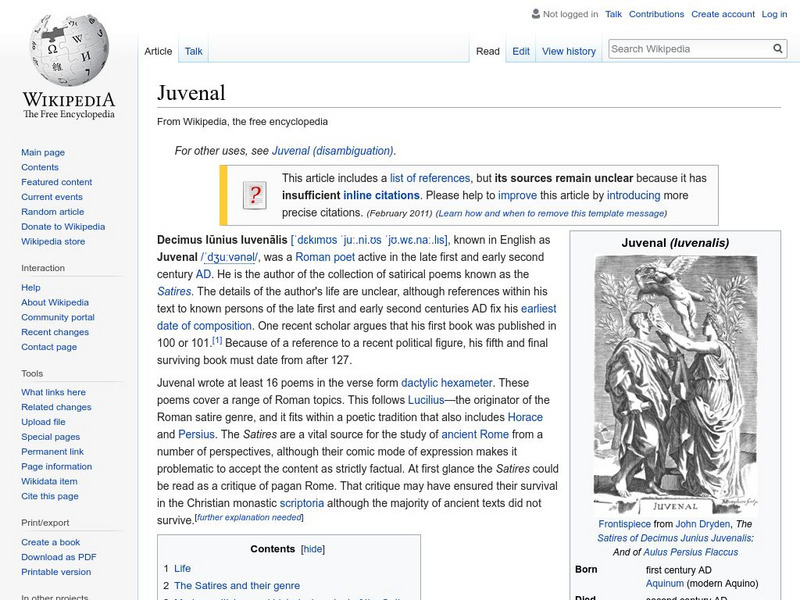Click Create a book
The image size is (800, 600).
(51, 542)
